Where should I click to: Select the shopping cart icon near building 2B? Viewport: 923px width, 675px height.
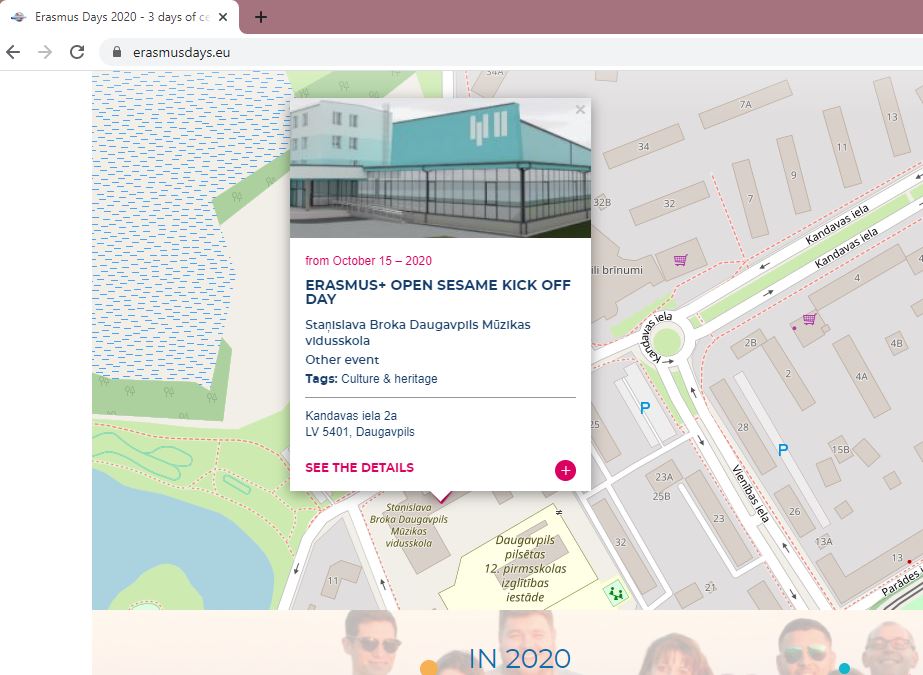point(809,319)
